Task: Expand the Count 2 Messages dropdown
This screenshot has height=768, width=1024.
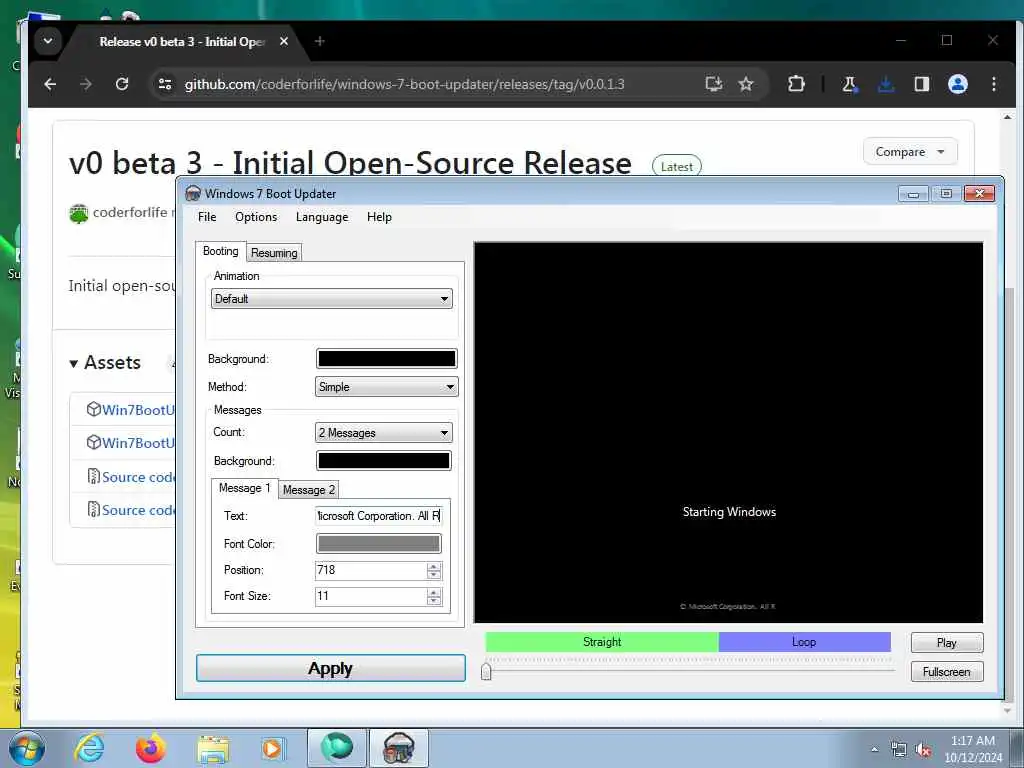Action: [384, 432]
